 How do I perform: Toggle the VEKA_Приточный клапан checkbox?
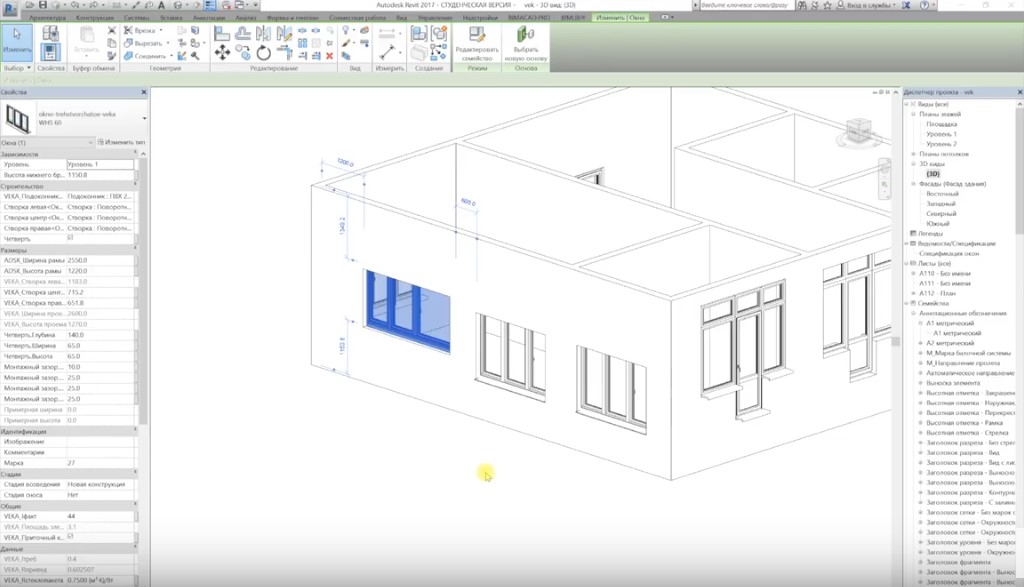coord(70,537)
